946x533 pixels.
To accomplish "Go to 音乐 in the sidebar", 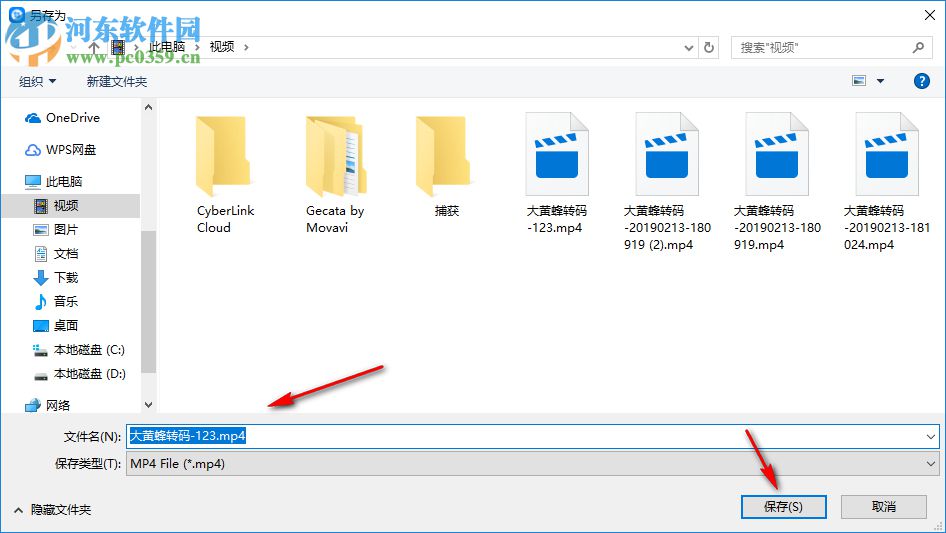I will click(x=56, y=301).
